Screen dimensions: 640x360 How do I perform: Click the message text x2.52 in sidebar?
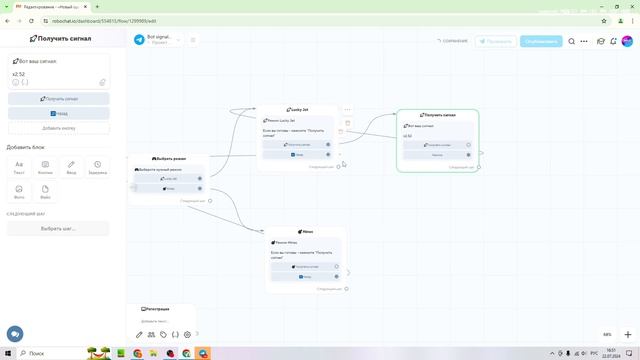18,74
